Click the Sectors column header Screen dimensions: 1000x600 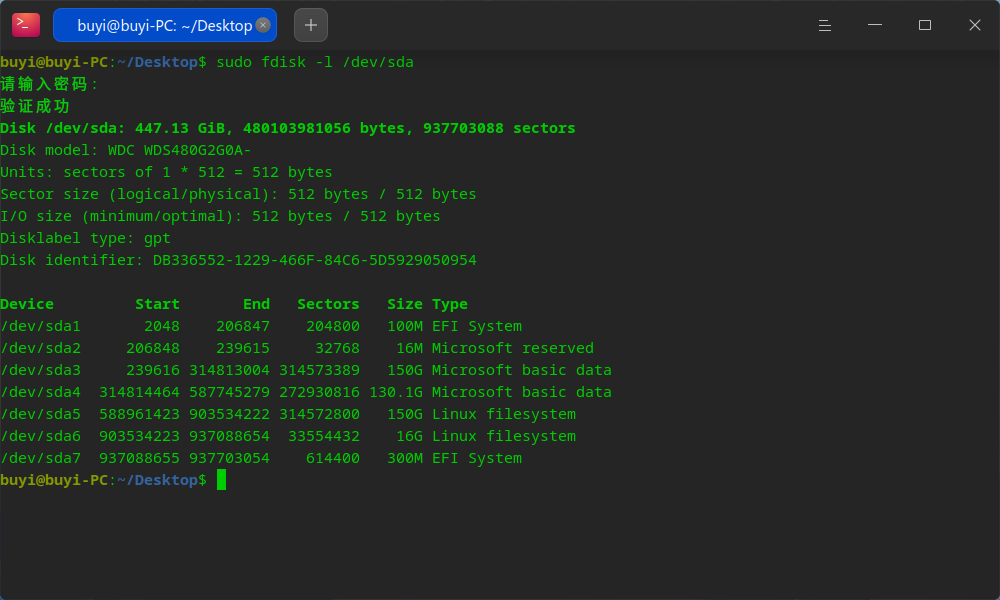point(328,304)
